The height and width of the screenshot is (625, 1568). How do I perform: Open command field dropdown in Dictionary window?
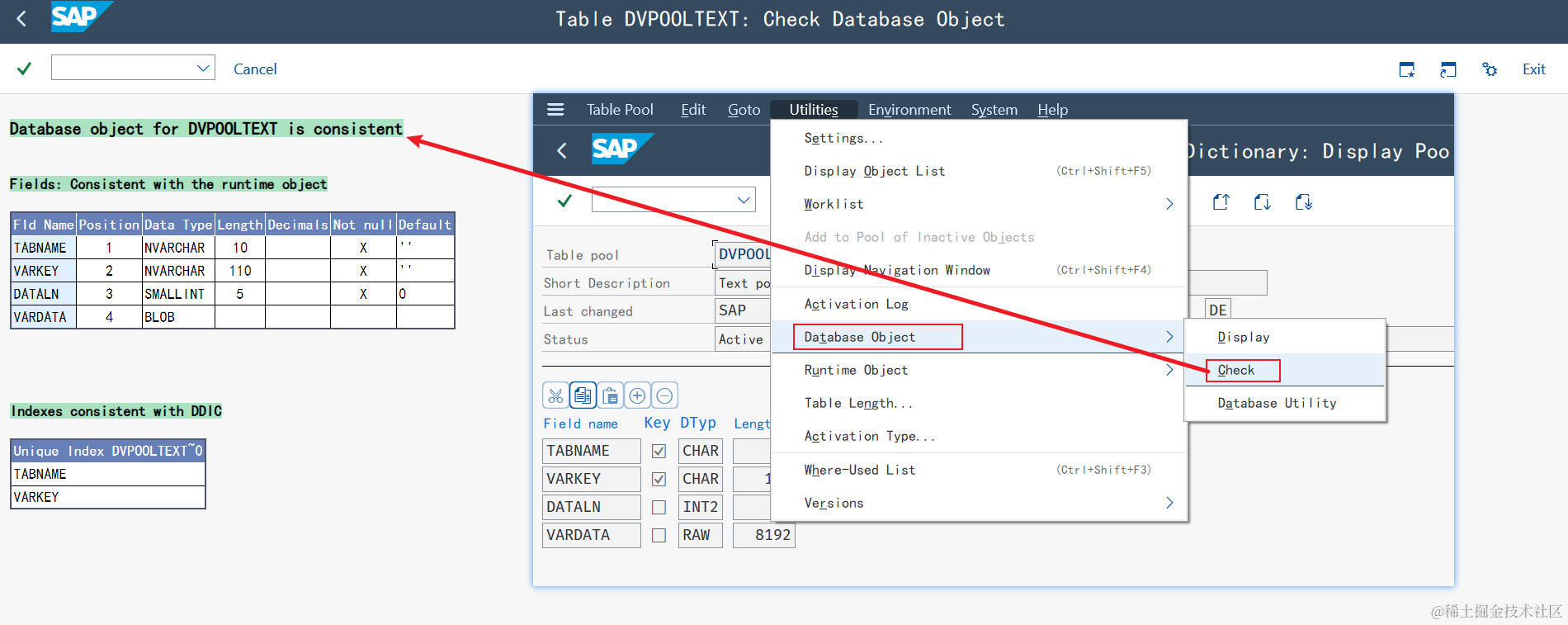coord(744,200)
